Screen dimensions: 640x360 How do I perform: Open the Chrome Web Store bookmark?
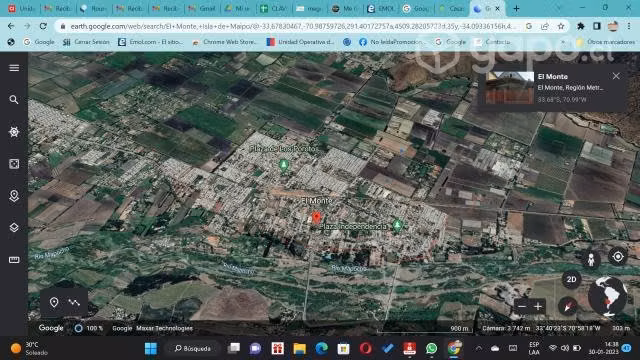[x=224, y=42]
